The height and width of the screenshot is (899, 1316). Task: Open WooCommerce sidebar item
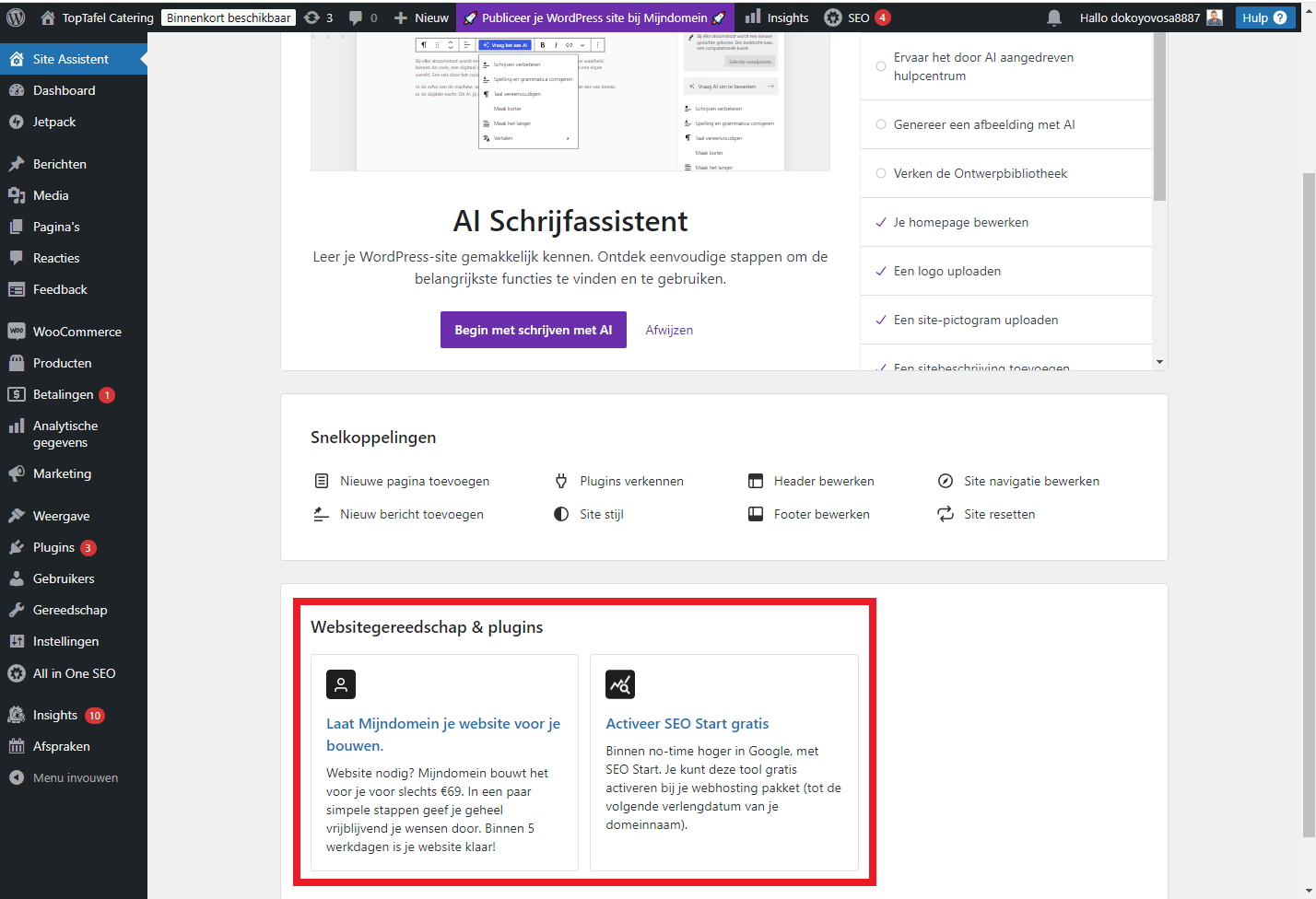pyautogui.click(x=74, y=332)
